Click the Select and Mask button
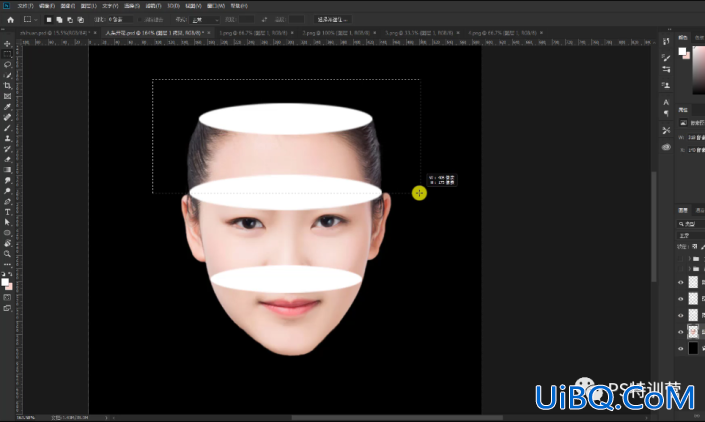 pos(333,20)
